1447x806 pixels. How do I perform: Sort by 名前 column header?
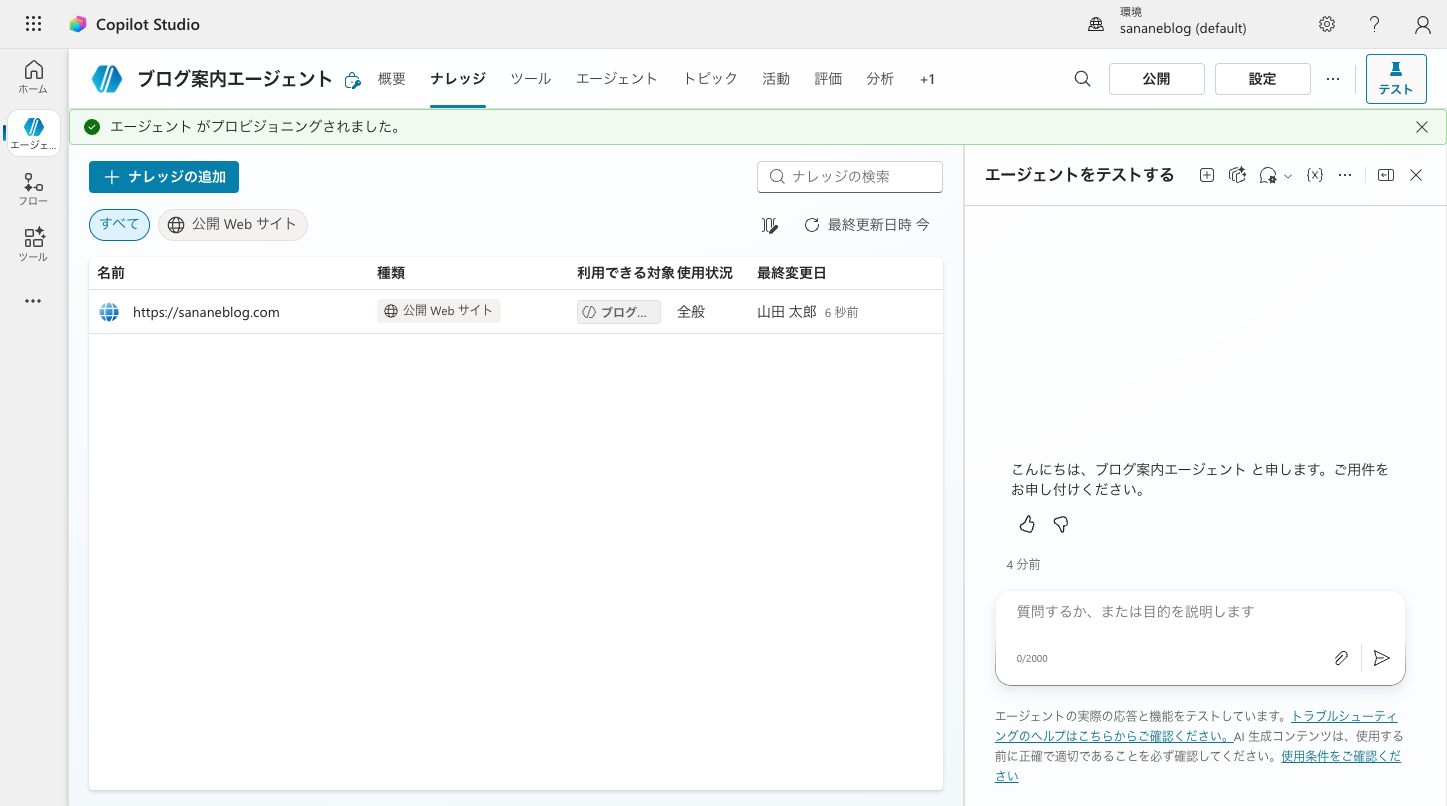pyautogui.click(x=111, y=273)
